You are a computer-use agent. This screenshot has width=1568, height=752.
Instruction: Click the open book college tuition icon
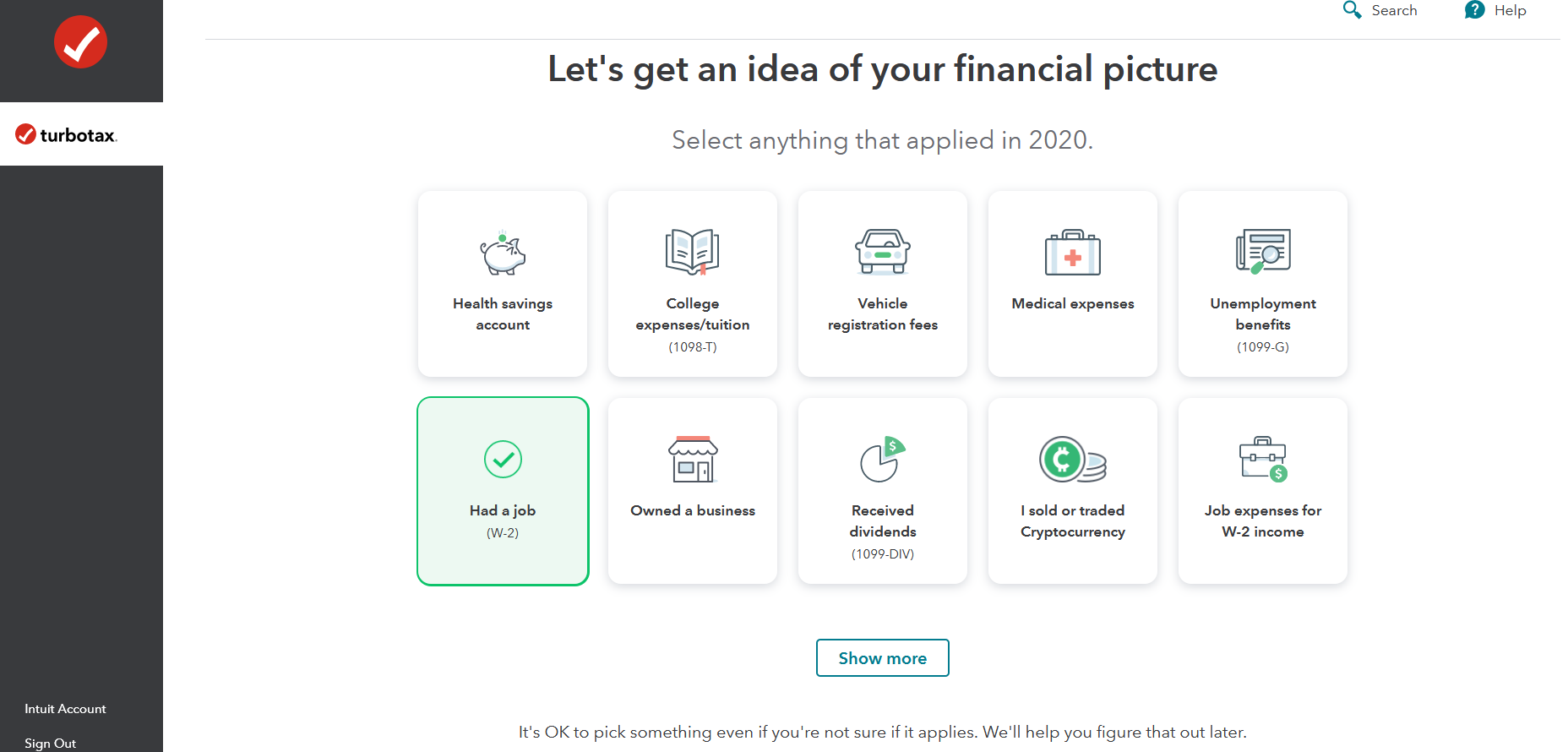pos(693,252)
